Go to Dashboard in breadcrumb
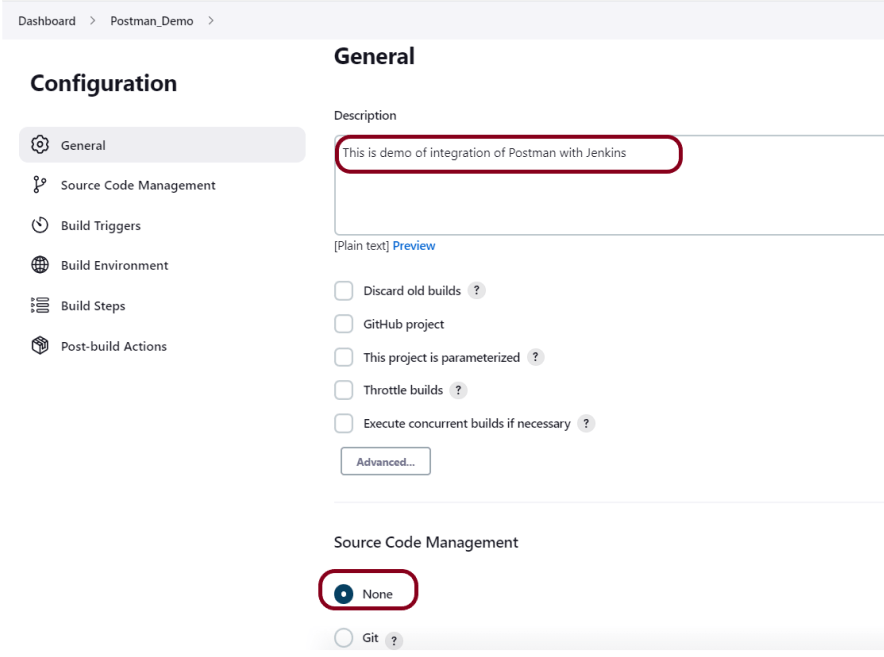Image resolution: width=884 pixels, height=657 pixels. pos(47,21)
